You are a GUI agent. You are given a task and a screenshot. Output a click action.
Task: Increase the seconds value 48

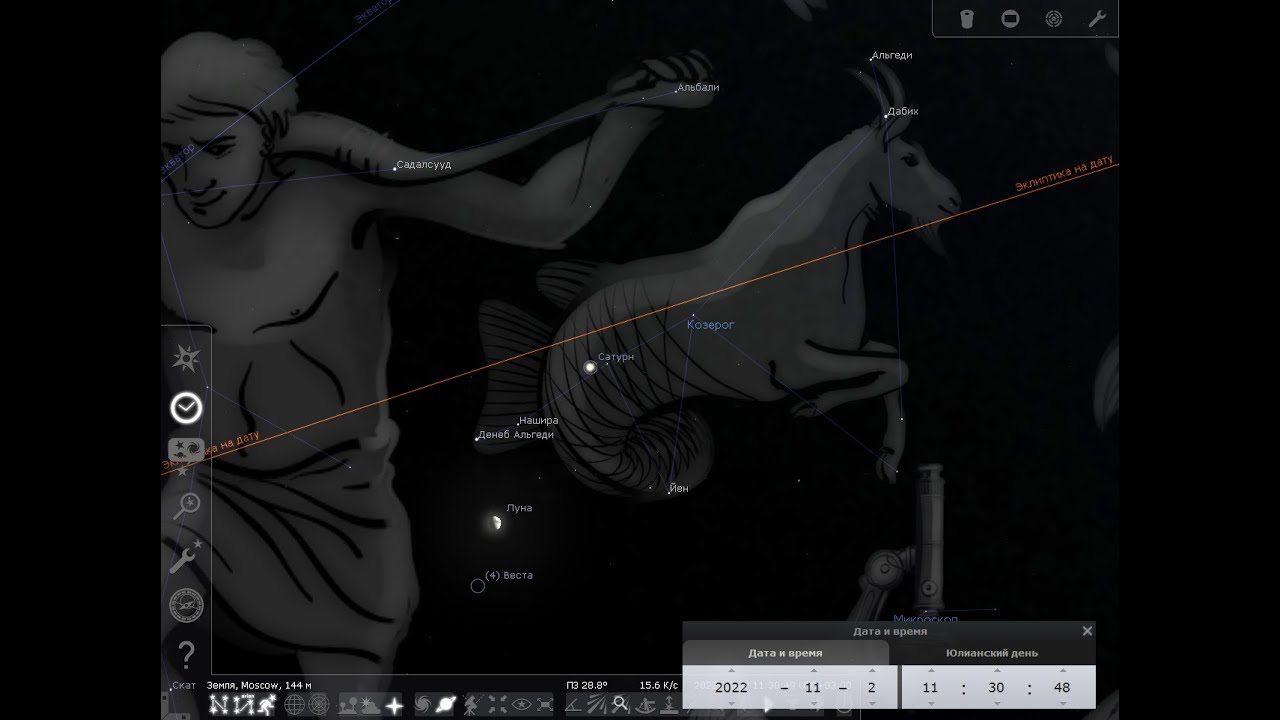[x=1063, y=670]
